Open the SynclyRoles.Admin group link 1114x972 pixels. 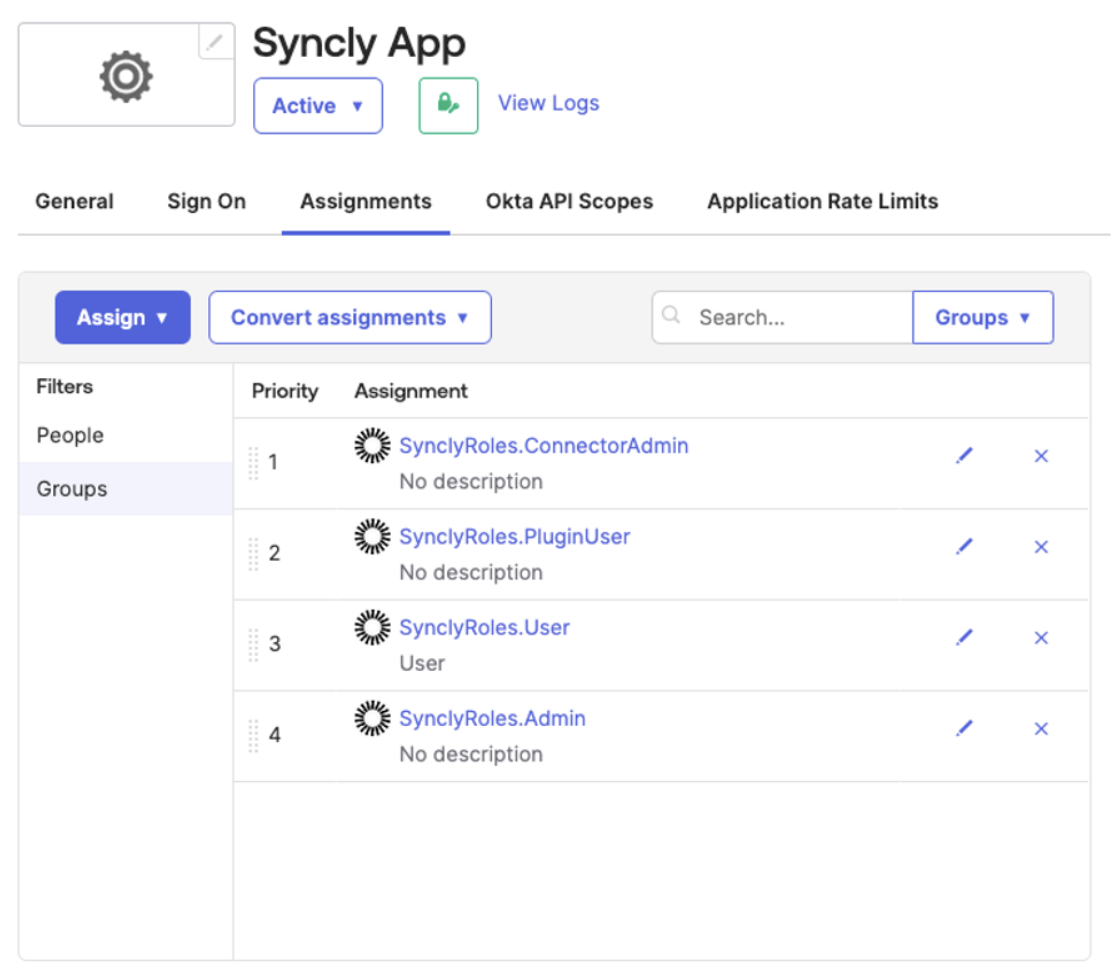click(x=492, y=718)
